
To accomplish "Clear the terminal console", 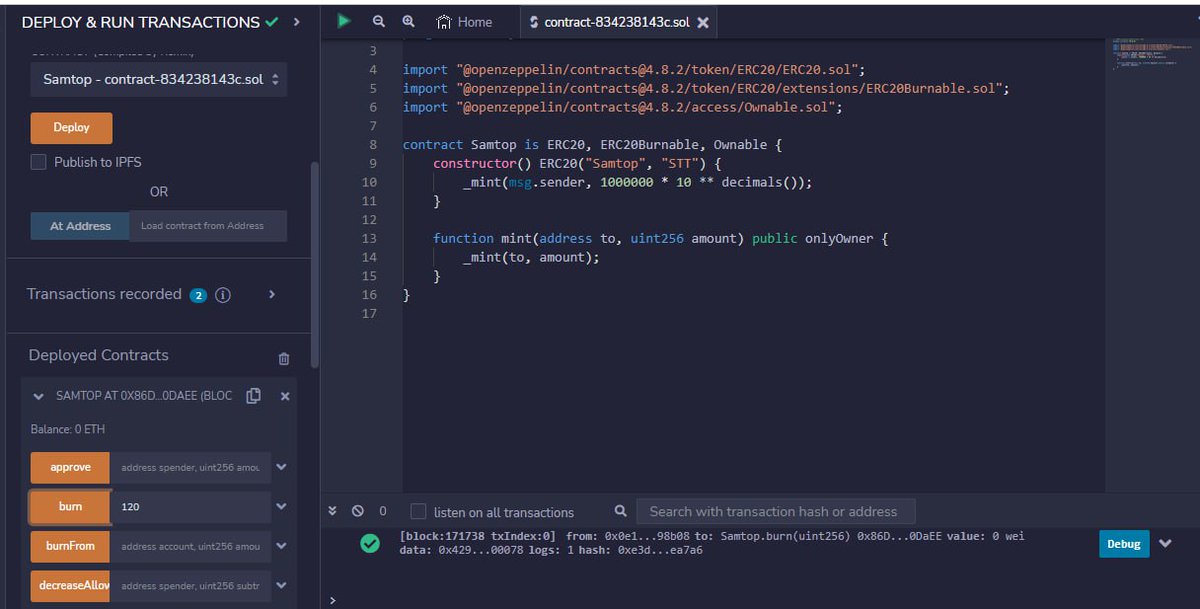I will tap(357, 511).
